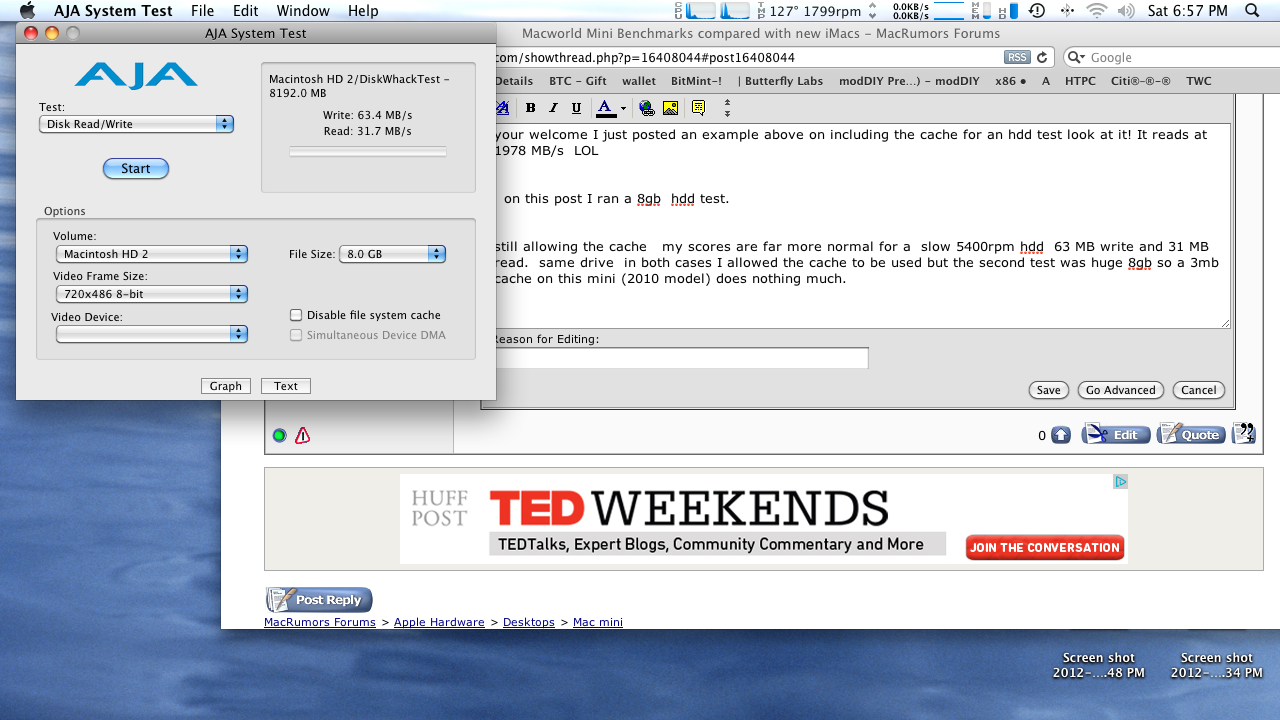Click the ad choices icon on TED banner
Image resolution: width=1280 pixels, height=720 pixels.
(x=1121, y=482)
